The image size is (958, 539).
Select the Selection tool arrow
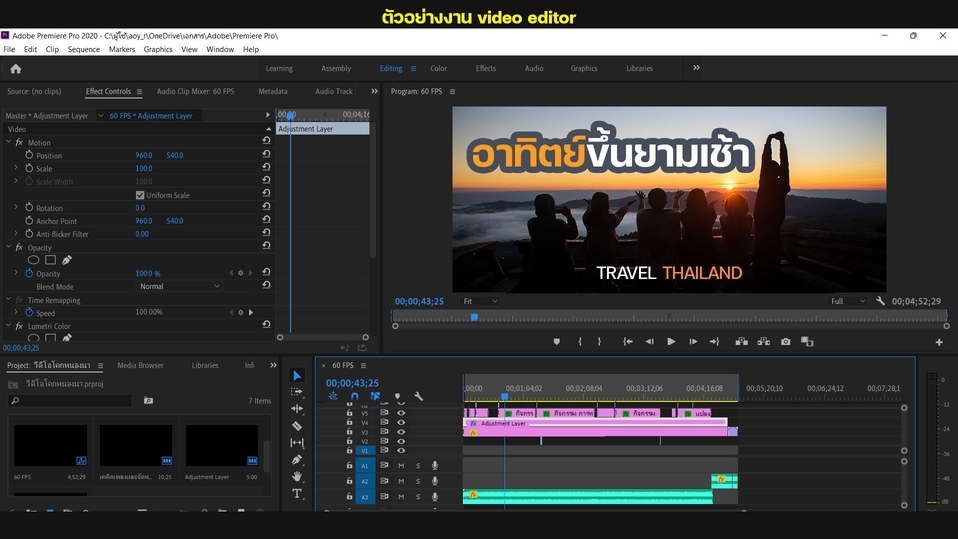[x=297, y=375]
